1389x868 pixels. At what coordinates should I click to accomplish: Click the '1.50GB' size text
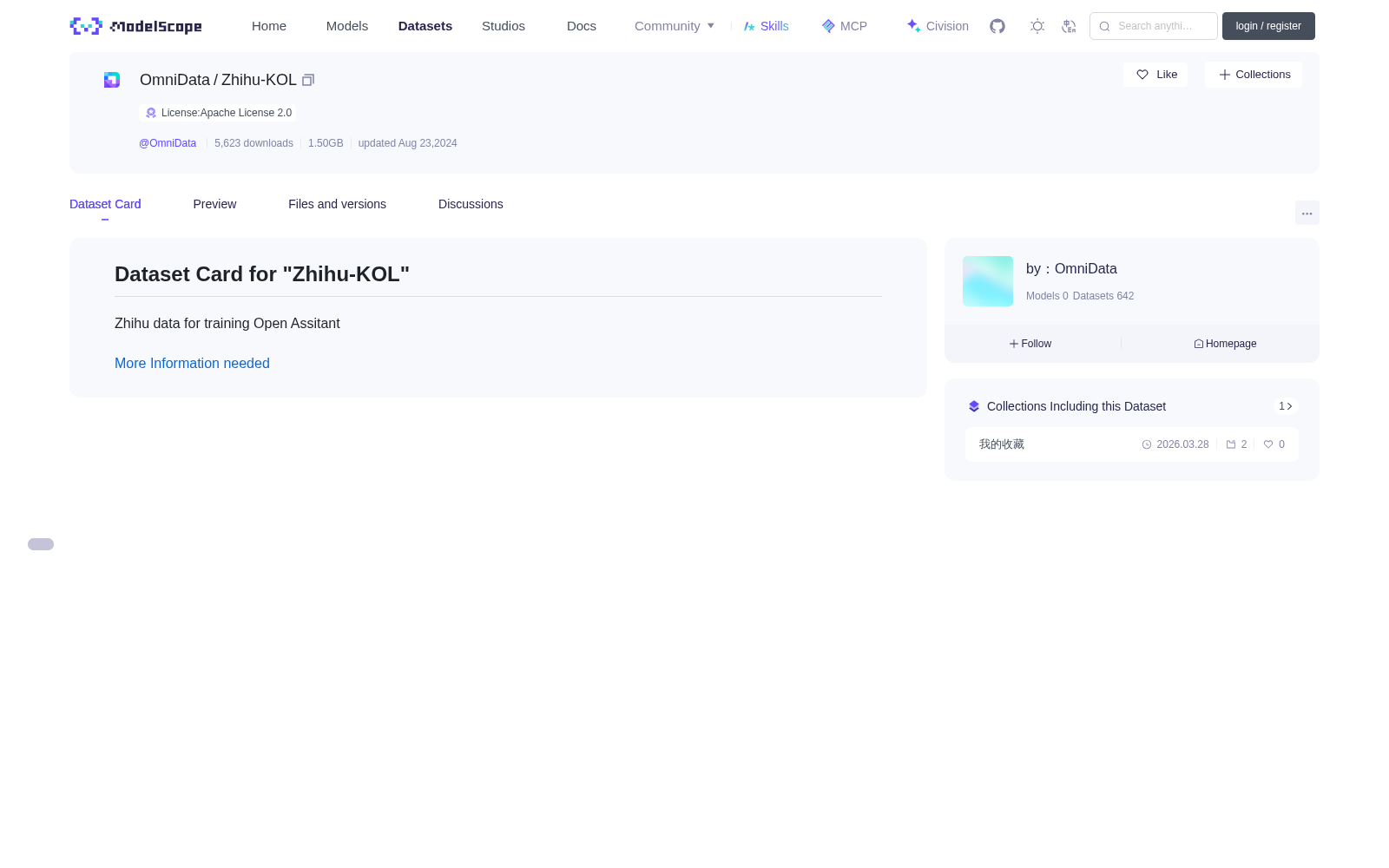pyautogui.click(x=326, y=143)
